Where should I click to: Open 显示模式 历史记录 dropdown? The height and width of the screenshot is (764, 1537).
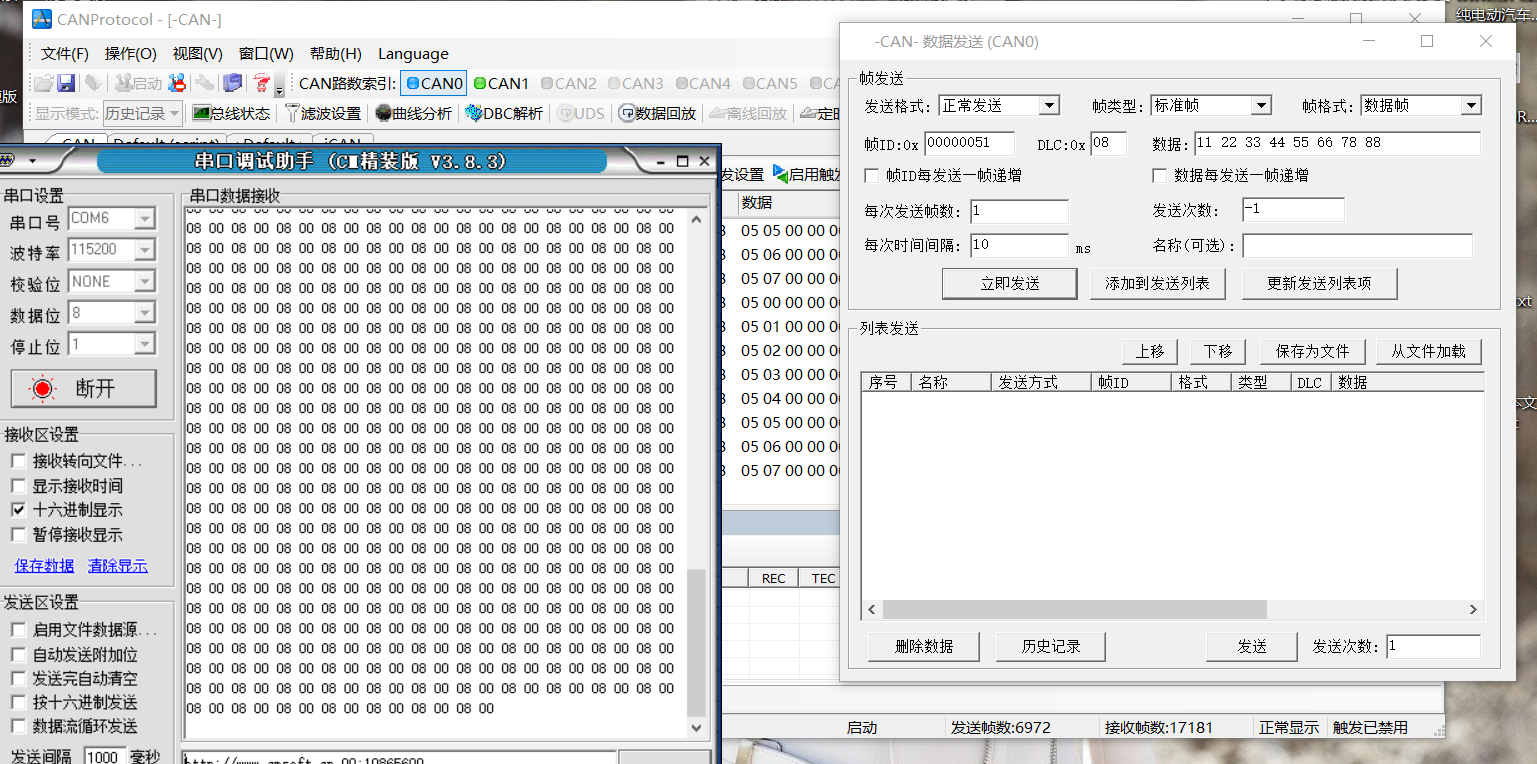143,113
